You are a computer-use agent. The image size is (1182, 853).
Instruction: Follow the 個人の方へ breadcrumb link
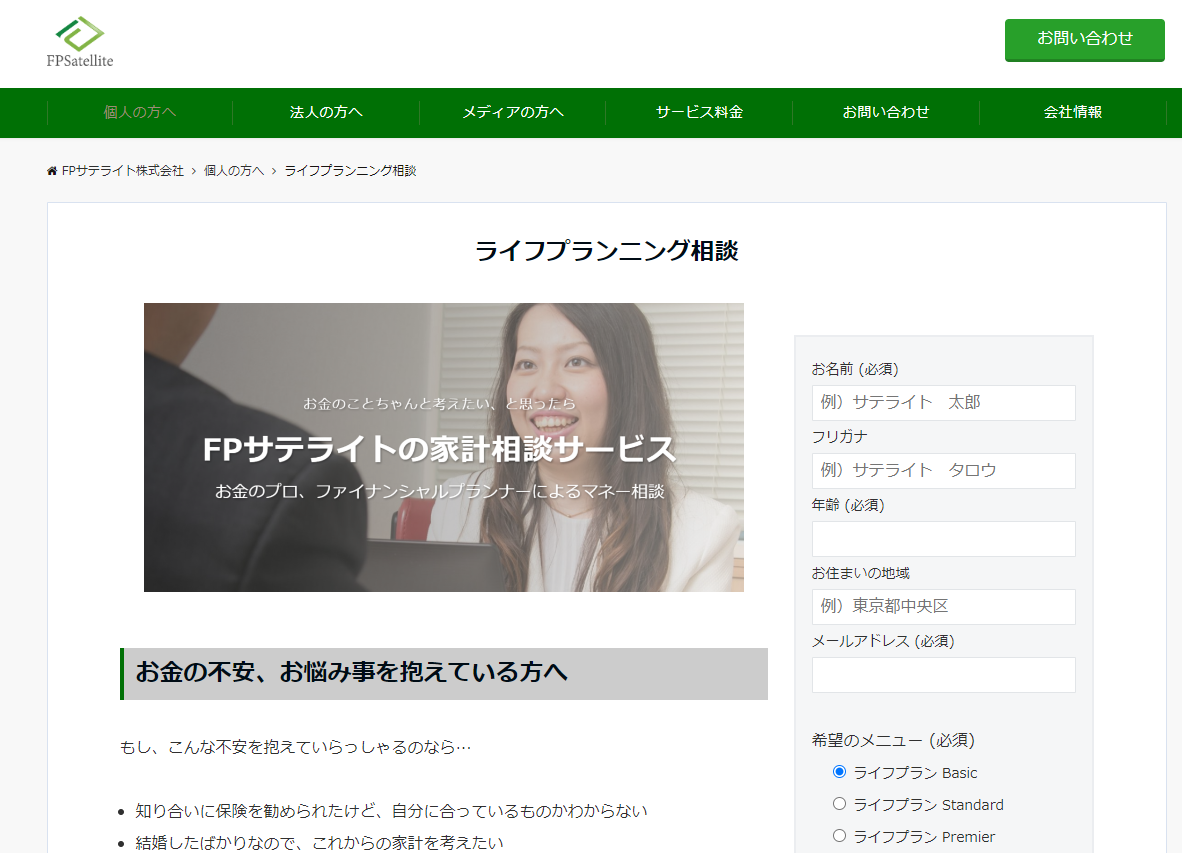234,171
